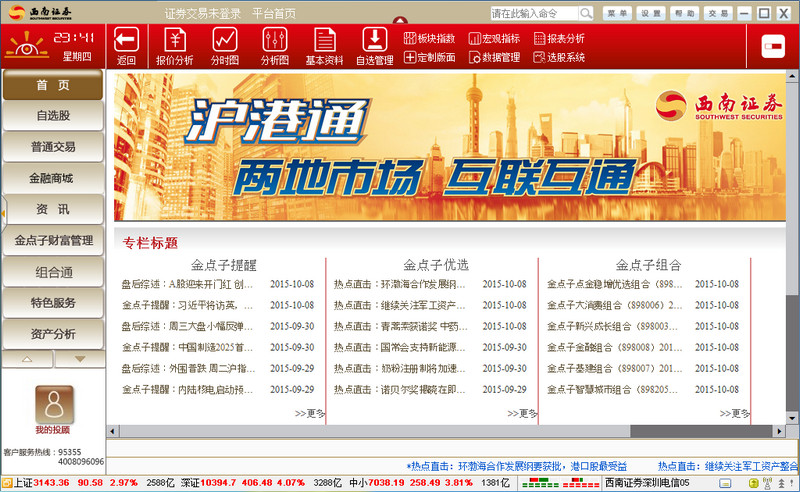Open 自选管理 watchlist management
The width and height of the screenshot is (800, 492).
[x=374, y=46]
